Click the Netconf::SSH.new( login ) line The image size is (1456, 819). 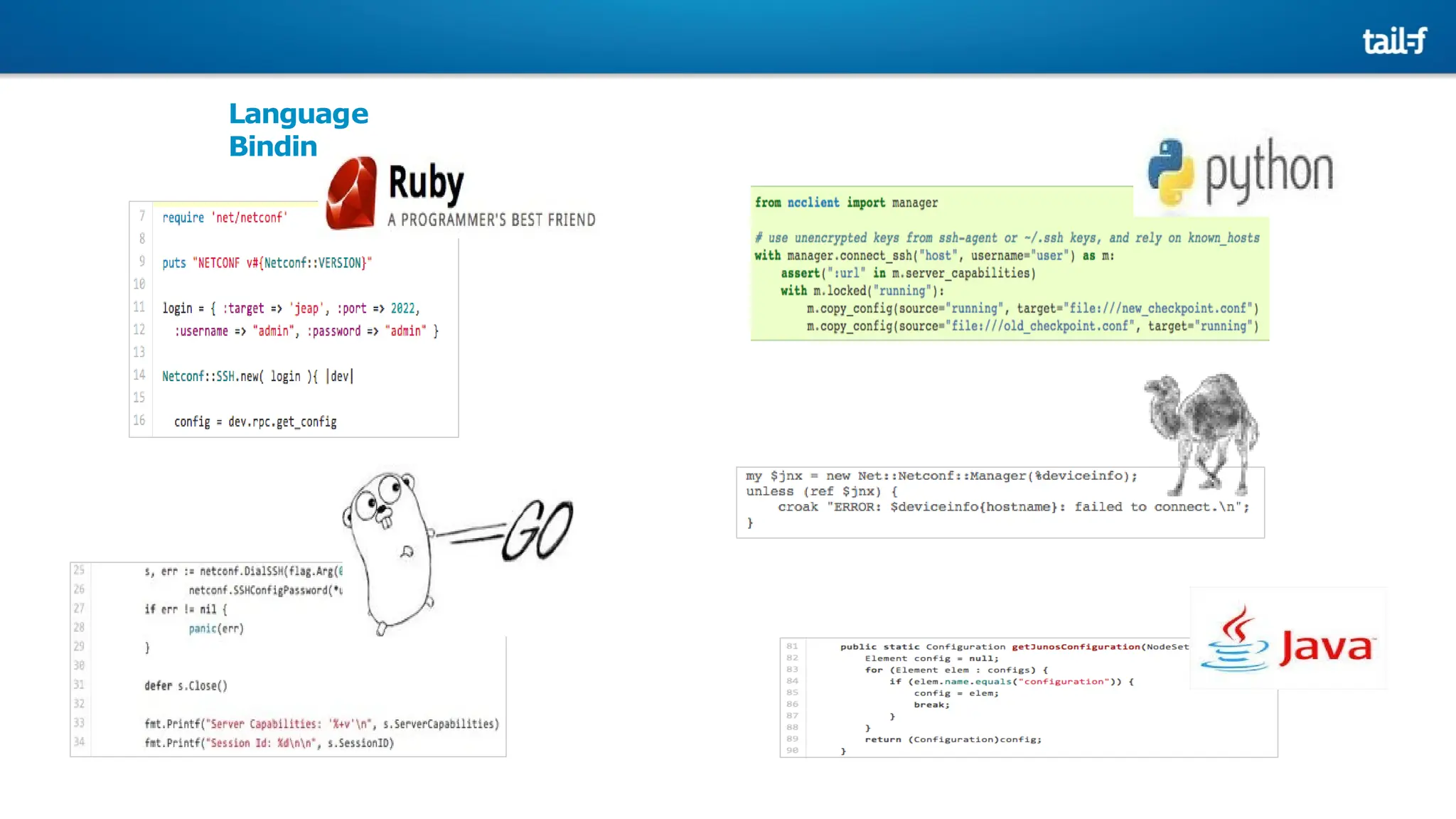[257, 376]
